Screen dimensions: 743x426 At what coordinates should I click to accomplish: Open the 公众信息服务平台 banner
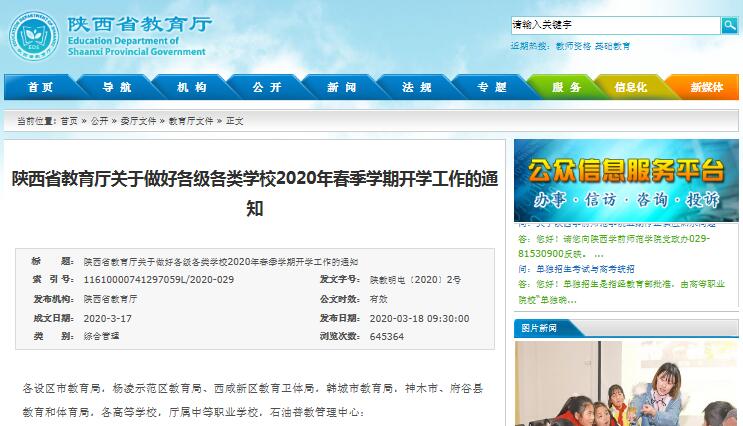[x=626, y=181]
